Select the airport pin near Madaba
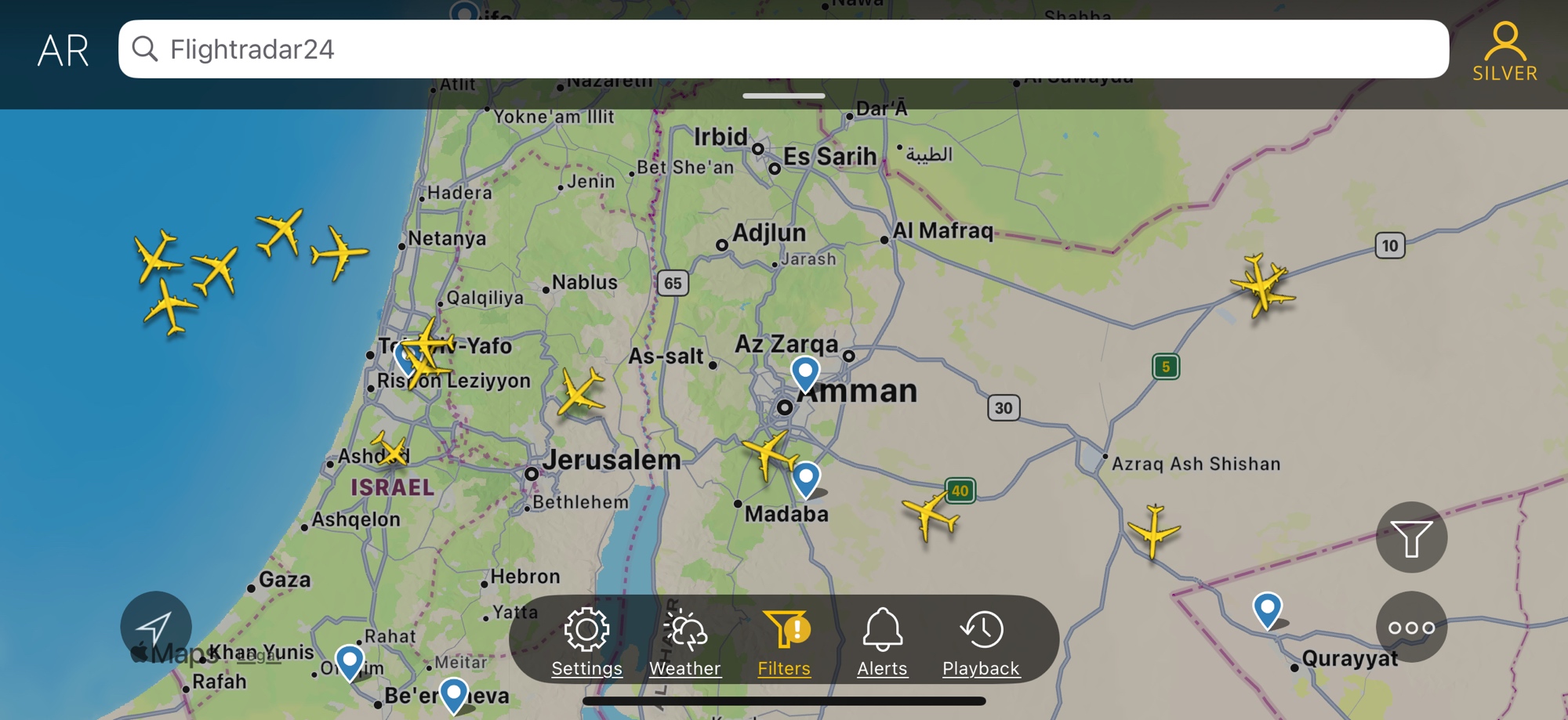The height and width of the screenshot is (720, 1568). coord(806,479)
